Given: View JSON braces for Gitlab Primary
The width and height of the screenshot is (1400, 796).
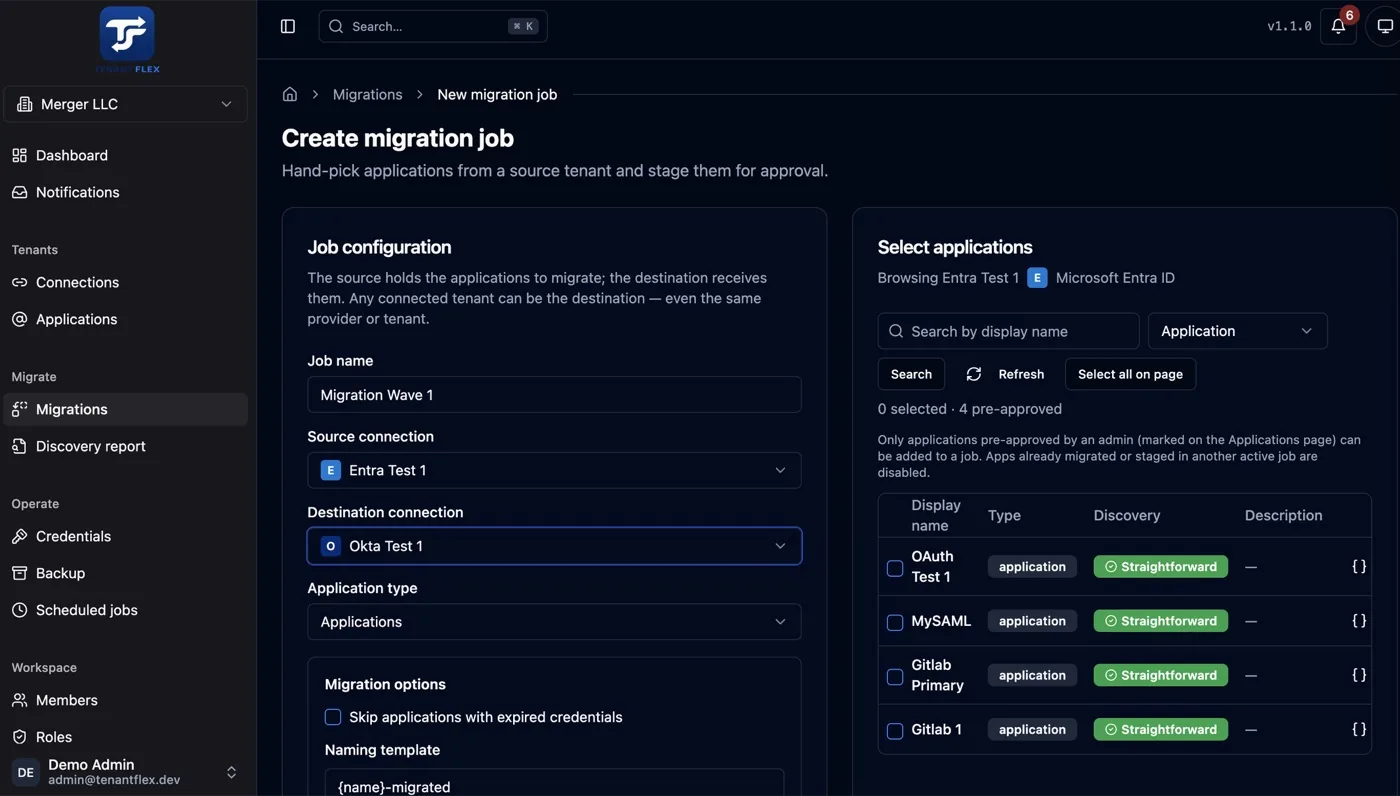Looking at the screenshot, I should click(1359, 674).
